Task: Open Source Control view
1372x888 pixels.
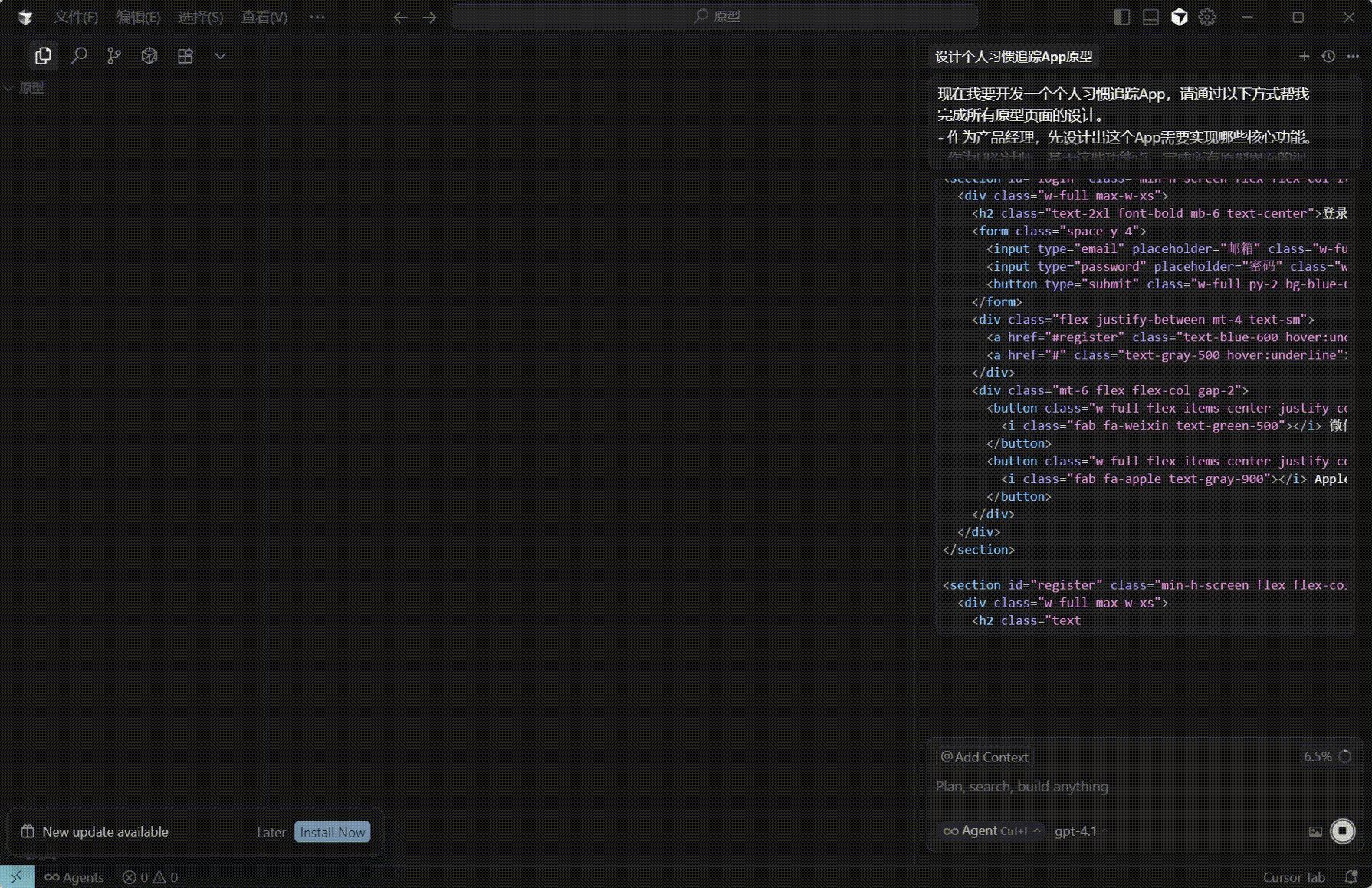Action: click(x=114, y=56)
